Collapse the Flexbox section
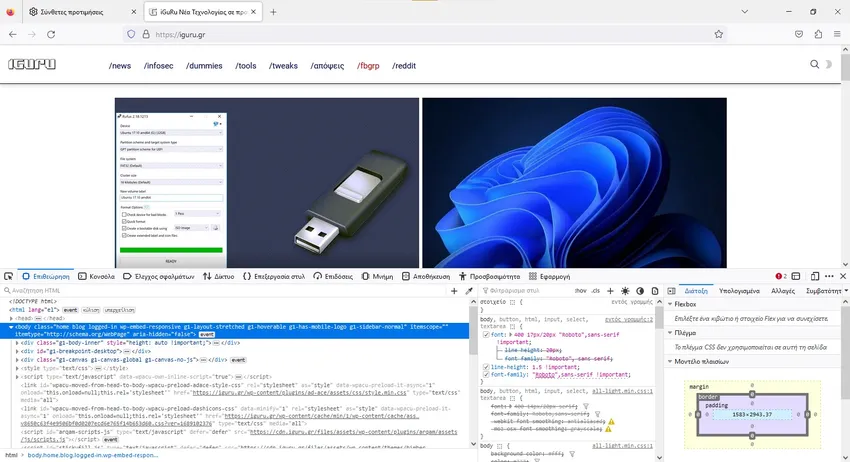 [x=670, y=304]
